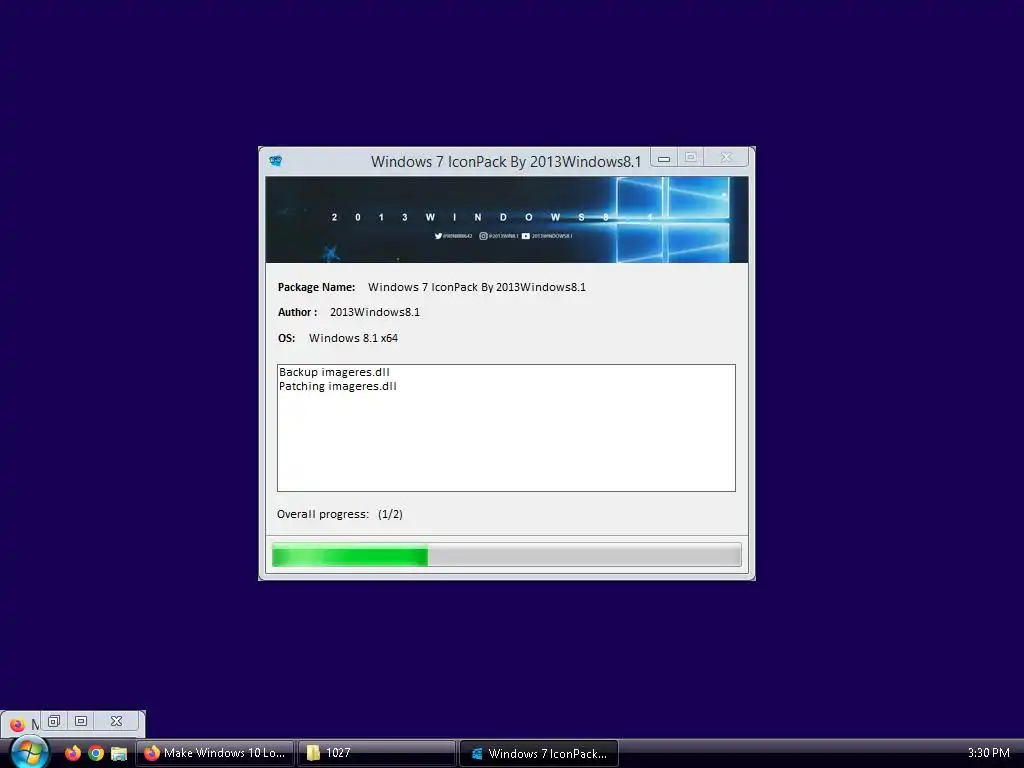Select the 'Backup imageres.dll' log line
The height and width of the screenshot is (768, 1024).
[x=334, y=372]
